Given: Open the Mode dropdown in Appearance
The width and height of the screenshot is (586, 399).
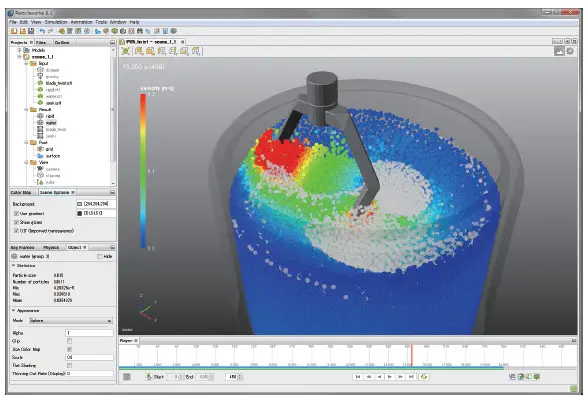Looking at the screenshot, I should pyautogui.click(x=71, y=321).
